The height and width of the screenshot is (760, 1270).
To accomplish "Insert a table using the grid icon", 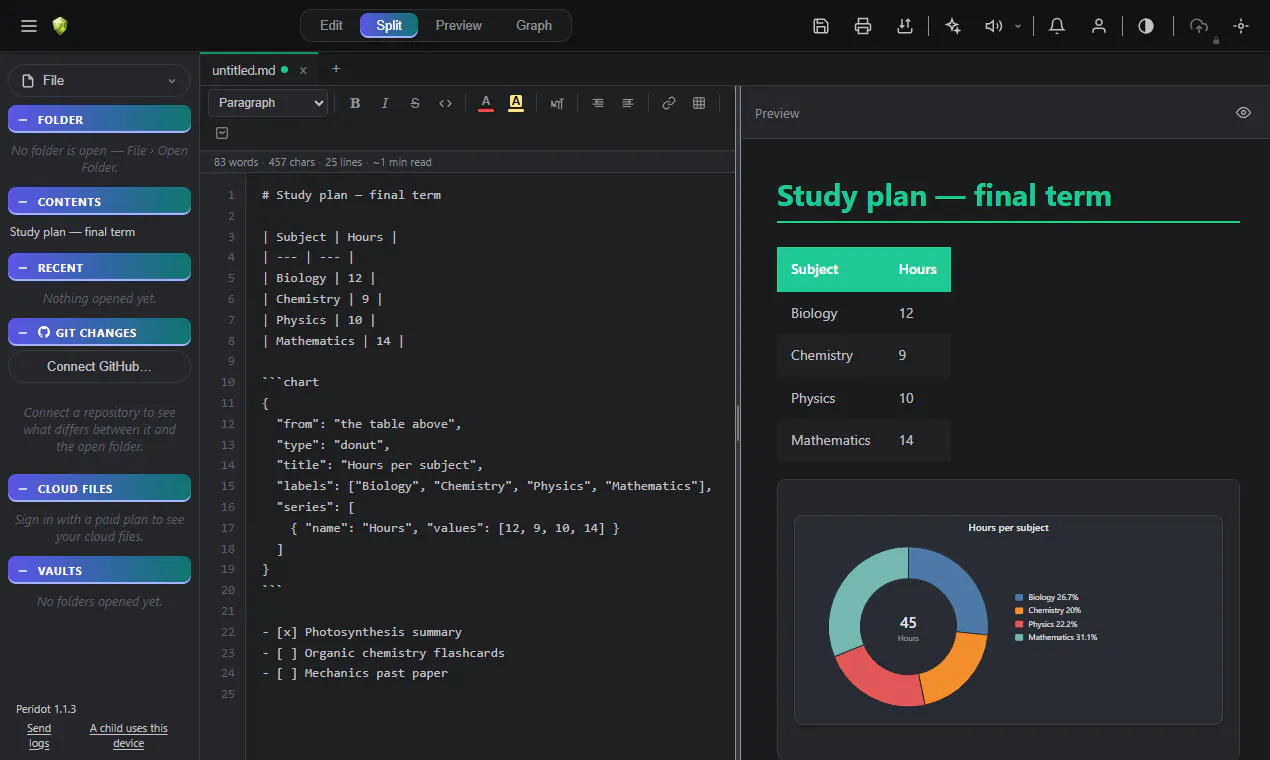I will [x=699, y=103].
